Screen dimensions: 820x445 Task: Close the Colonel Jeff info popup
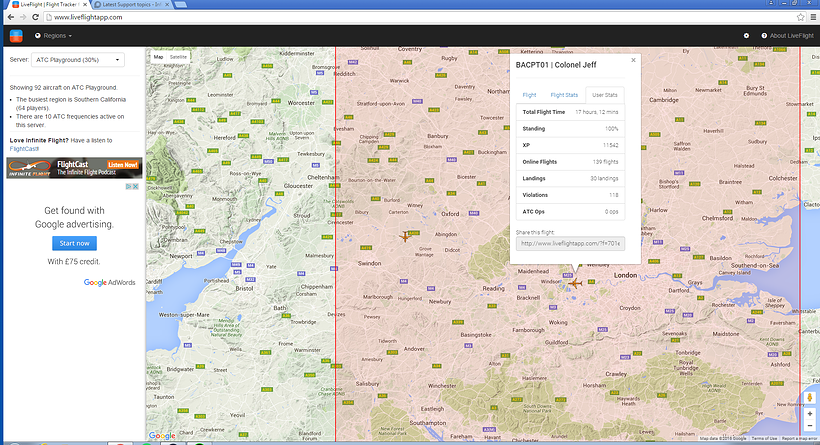(x=633, y=60)
